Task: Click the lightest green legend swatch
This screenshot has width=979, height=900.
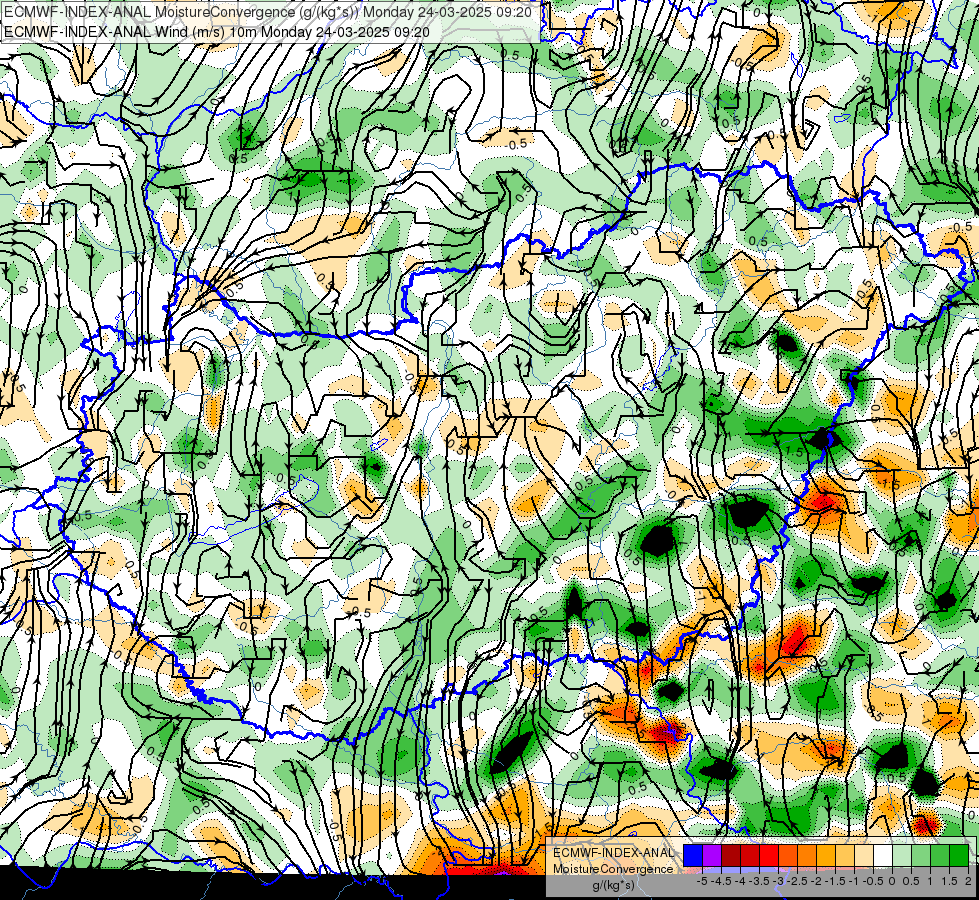Action: [902, 855]
